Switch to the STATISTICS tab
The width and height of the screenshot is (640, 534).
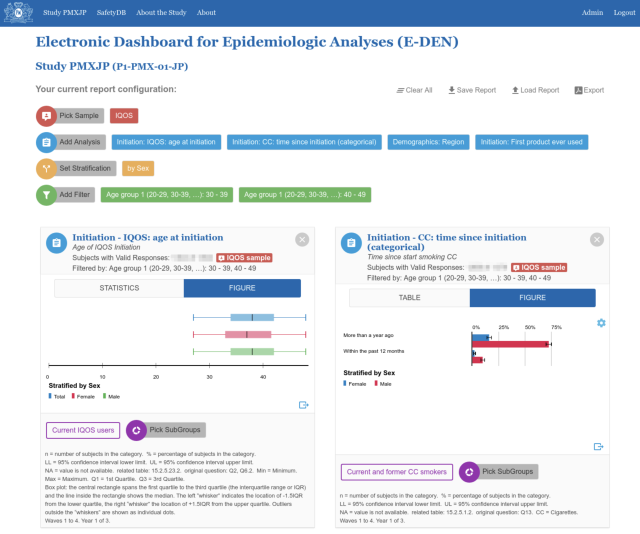click(x=119, y=288)
